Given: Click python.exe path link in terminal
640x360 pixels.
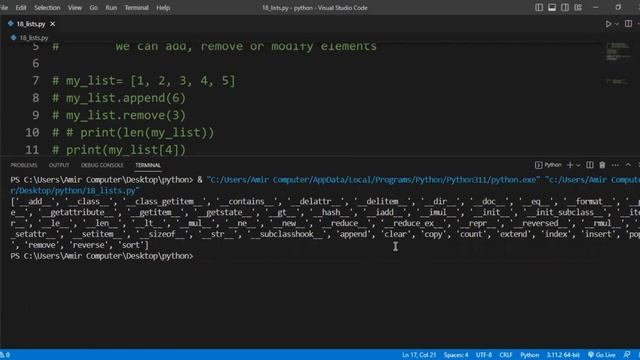Looking at the screenshot, I should point(373,180).
